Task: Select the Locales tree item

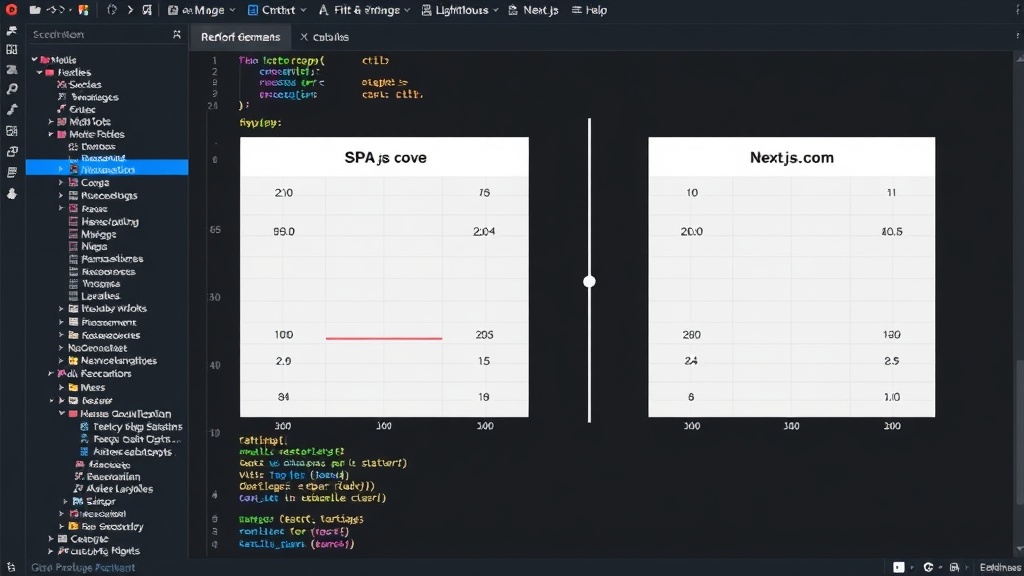Action: point(95,296)
